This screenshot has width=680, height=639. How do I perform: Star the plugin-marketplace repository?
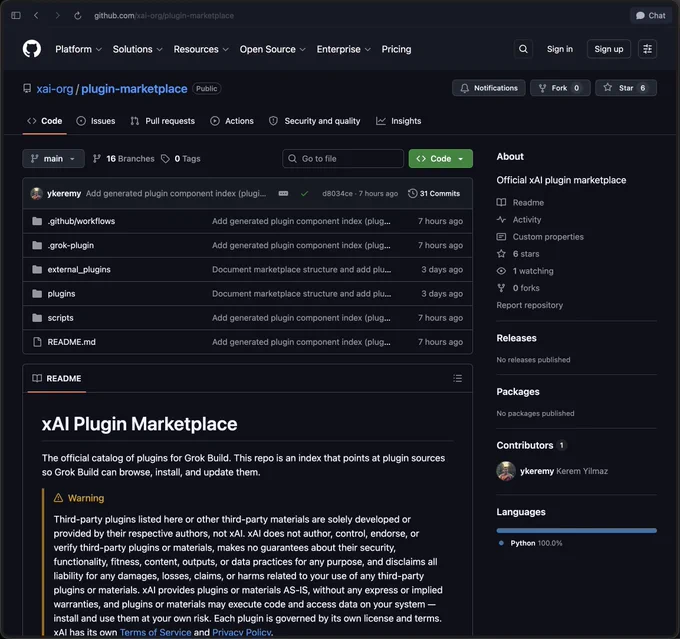(626, 88)
